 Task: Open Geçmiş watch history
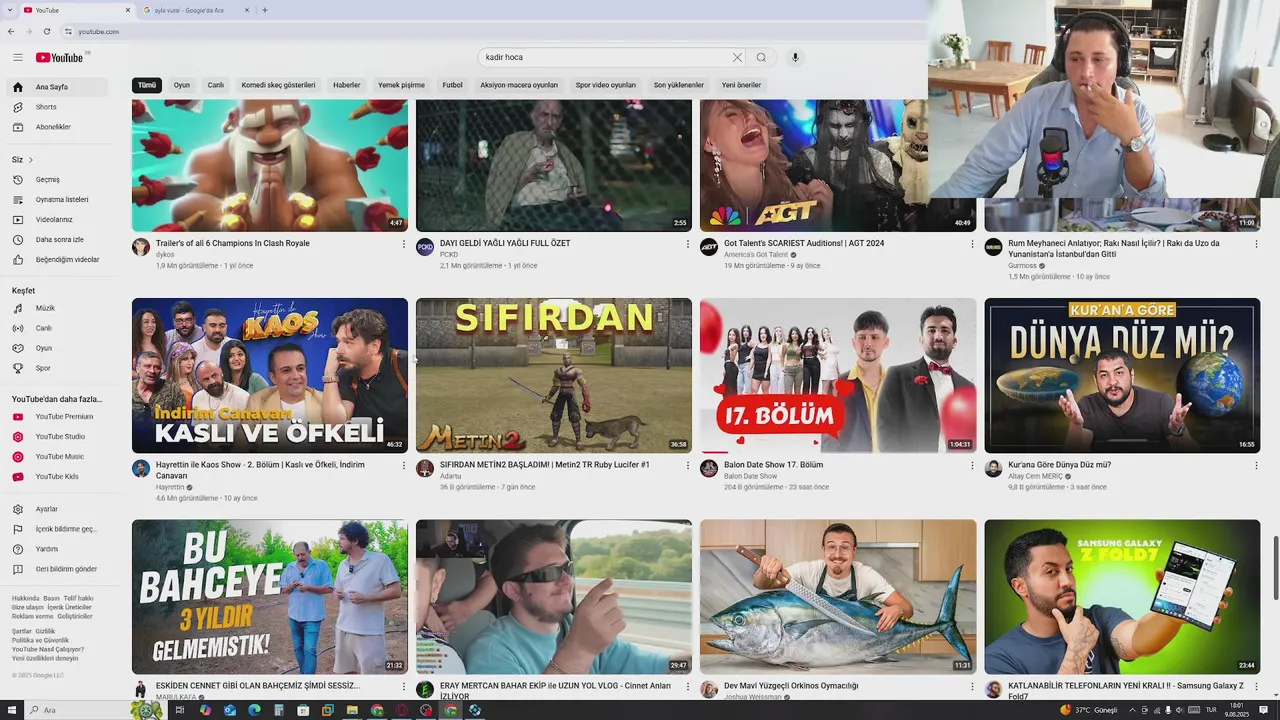click(57, 180)
